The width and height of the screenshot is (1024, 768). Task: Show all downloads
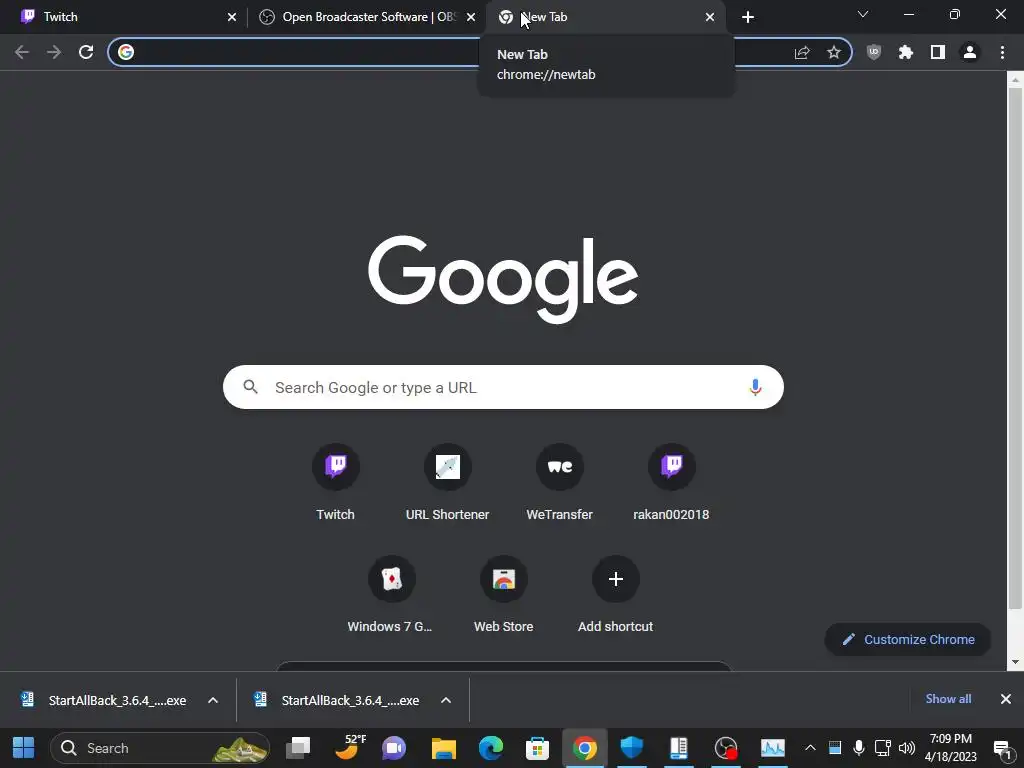pos(948,699)
